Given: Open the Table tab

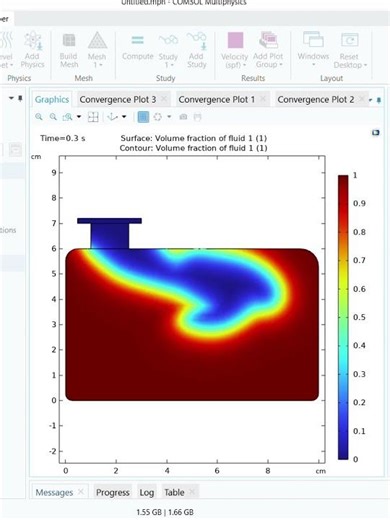Looking at the screenshot, I should coord(174,492).
